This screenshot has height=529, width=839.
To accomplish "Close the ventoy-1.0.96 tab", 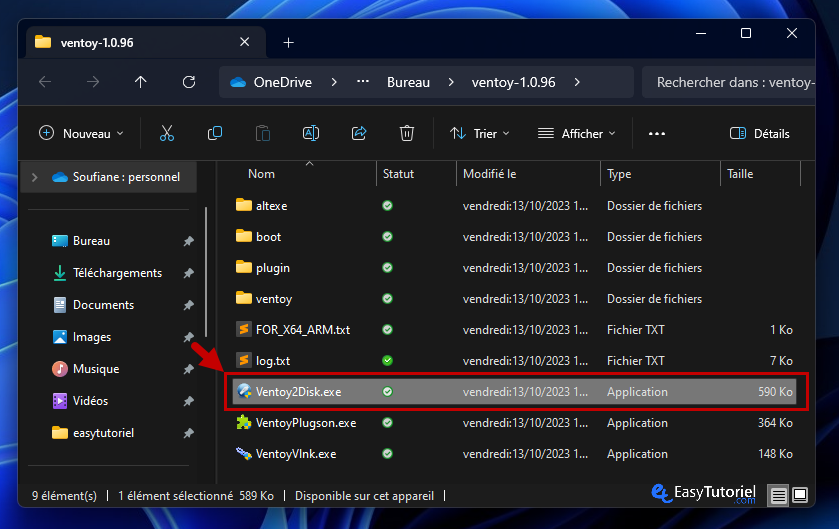I will click(245, 42).
